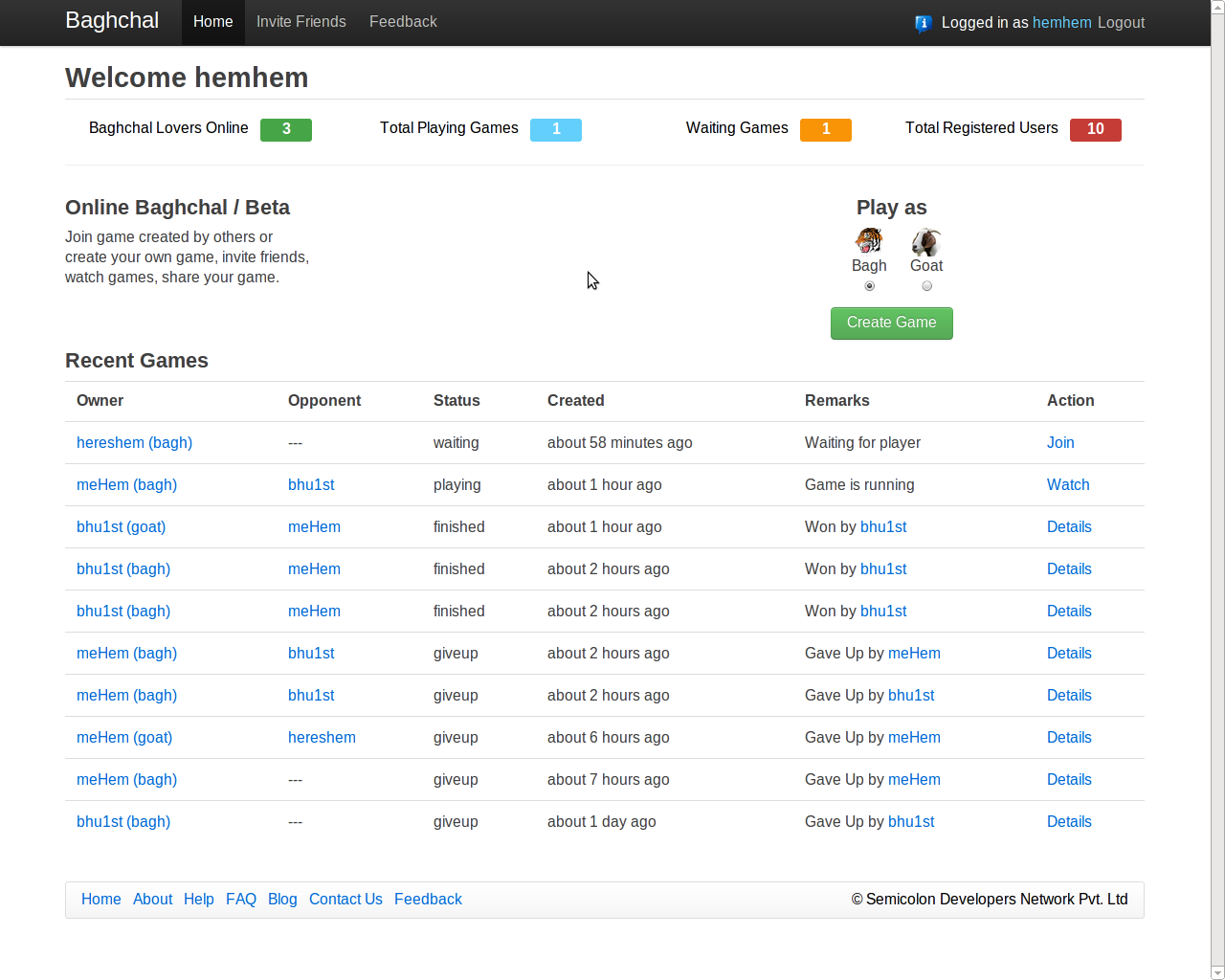Click the 'Game is running' remark

coord(859,485)
